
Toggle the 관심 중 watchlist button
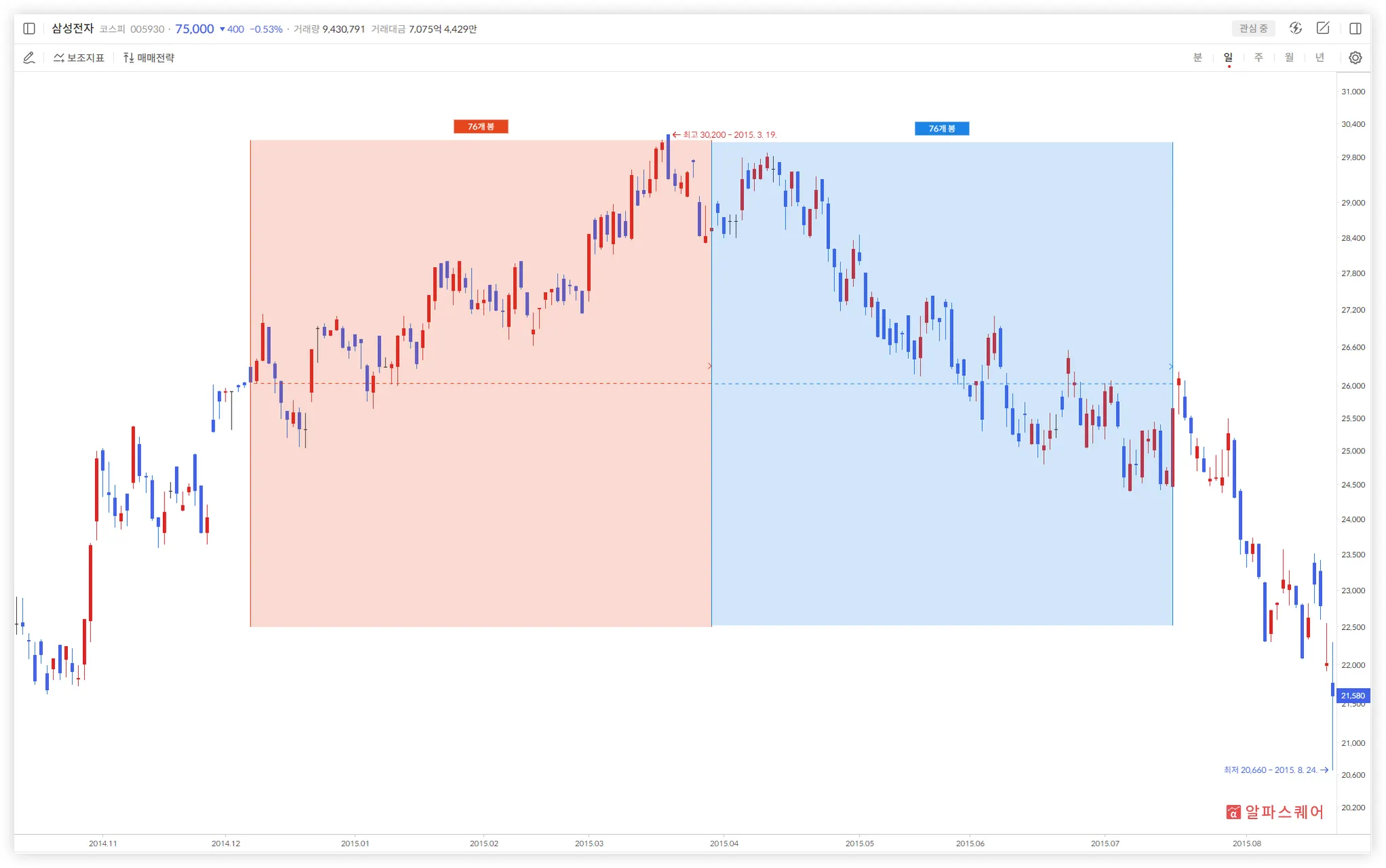[x=1252, y=29]
